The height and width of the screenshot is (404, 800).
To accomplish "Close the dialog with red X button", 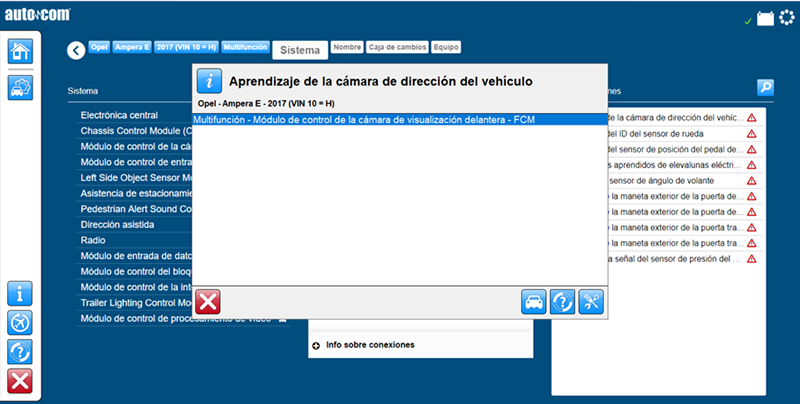I will point(208,301).
